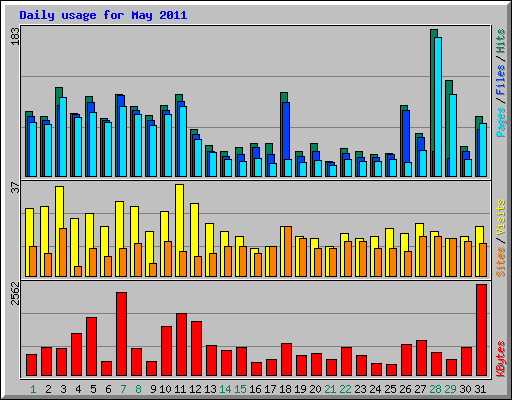Viewport: 512px width, 400px height.
Task: Click day label 25 on the x-axis
Action: point(390,389)
